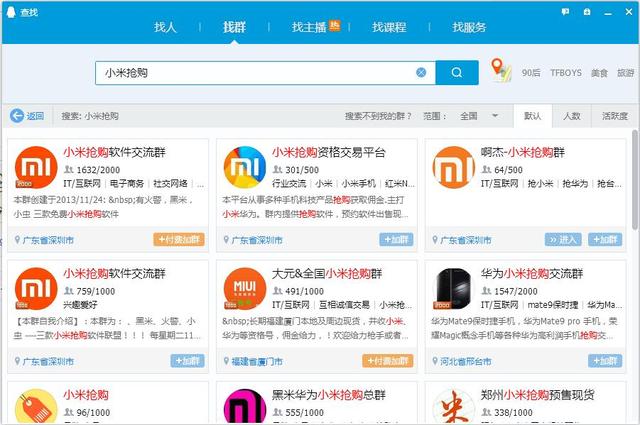
Task: Click the 小米抢购 search input field
Action: (x=265, y=73)
